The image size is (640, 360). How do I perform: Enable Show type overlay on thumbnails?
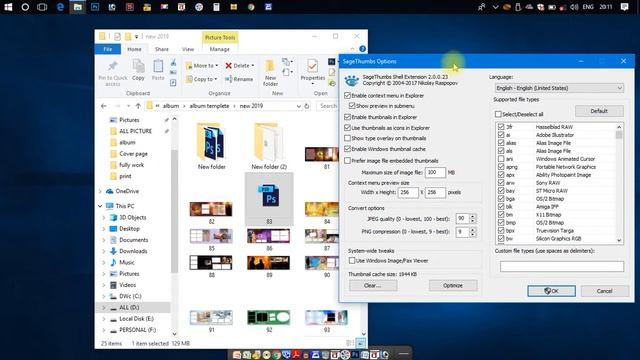click(347, 138)
